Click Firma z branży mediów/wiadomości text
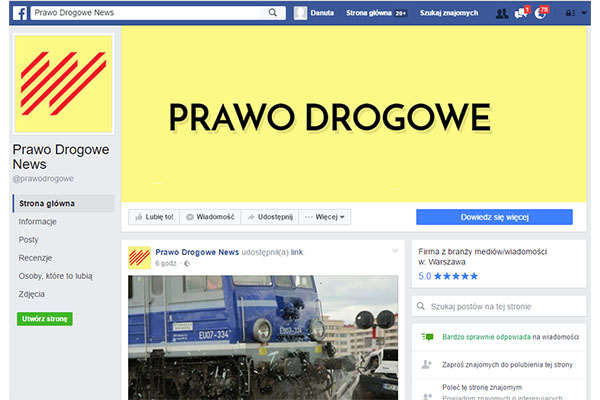Image resolution: width=600 pixels, height=400 pixels. (x=483, y=251)
